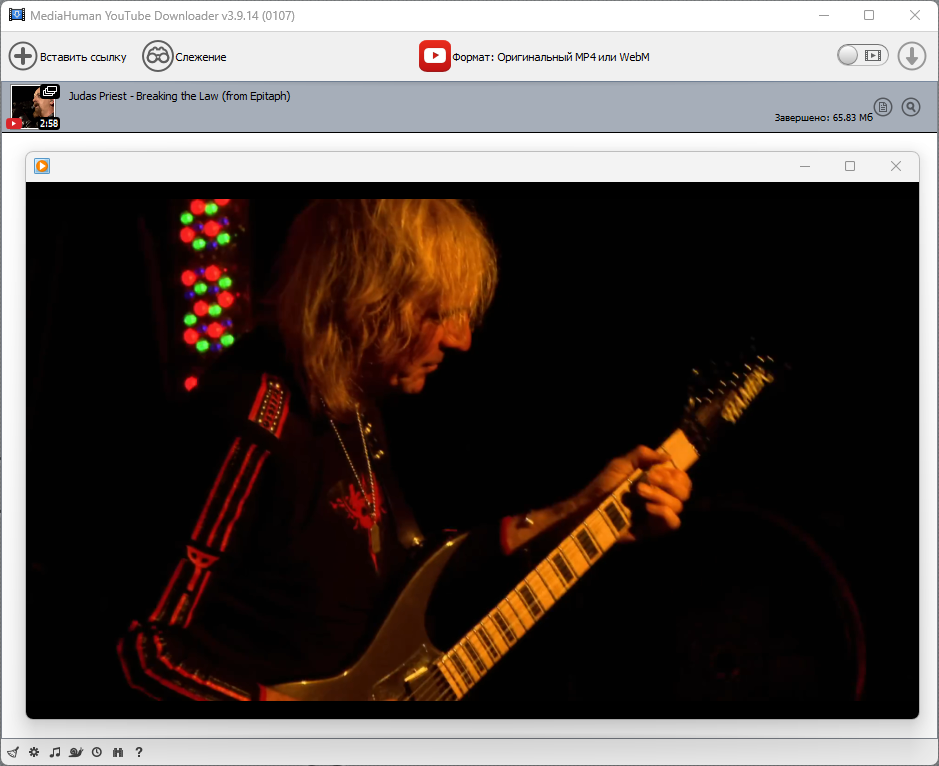Close the video player window
The image size is (939, 766).
[896, 166]
